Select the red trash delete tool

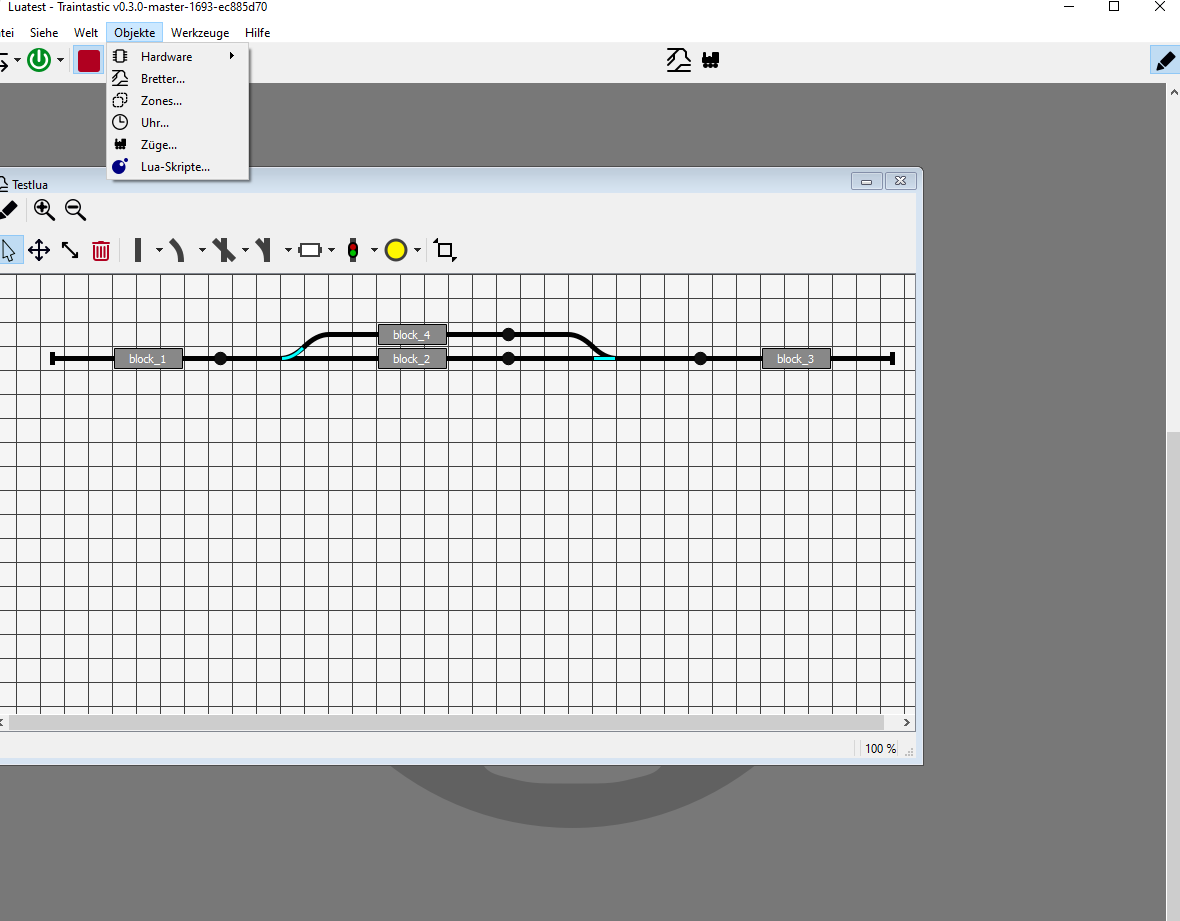coord(101,250)
